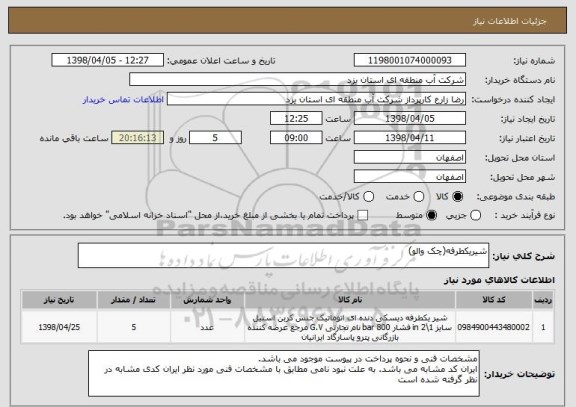Click product code 0984900443480002 cell
Image resolution: width=576 pixels, height=407 pixels.
(x=494, y=327)
